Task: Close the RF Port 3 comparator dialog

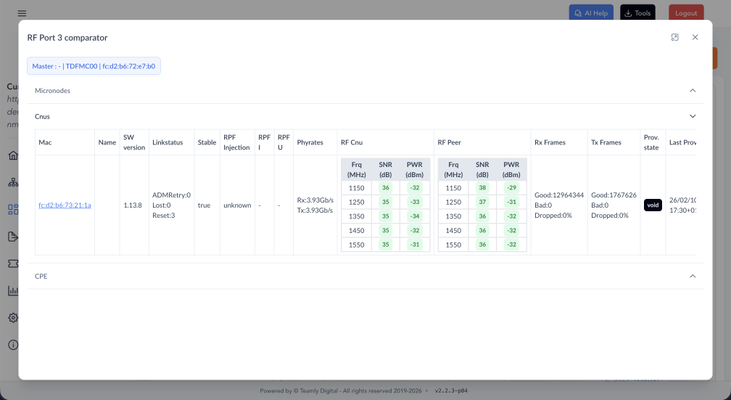Action: click(695, 37)
